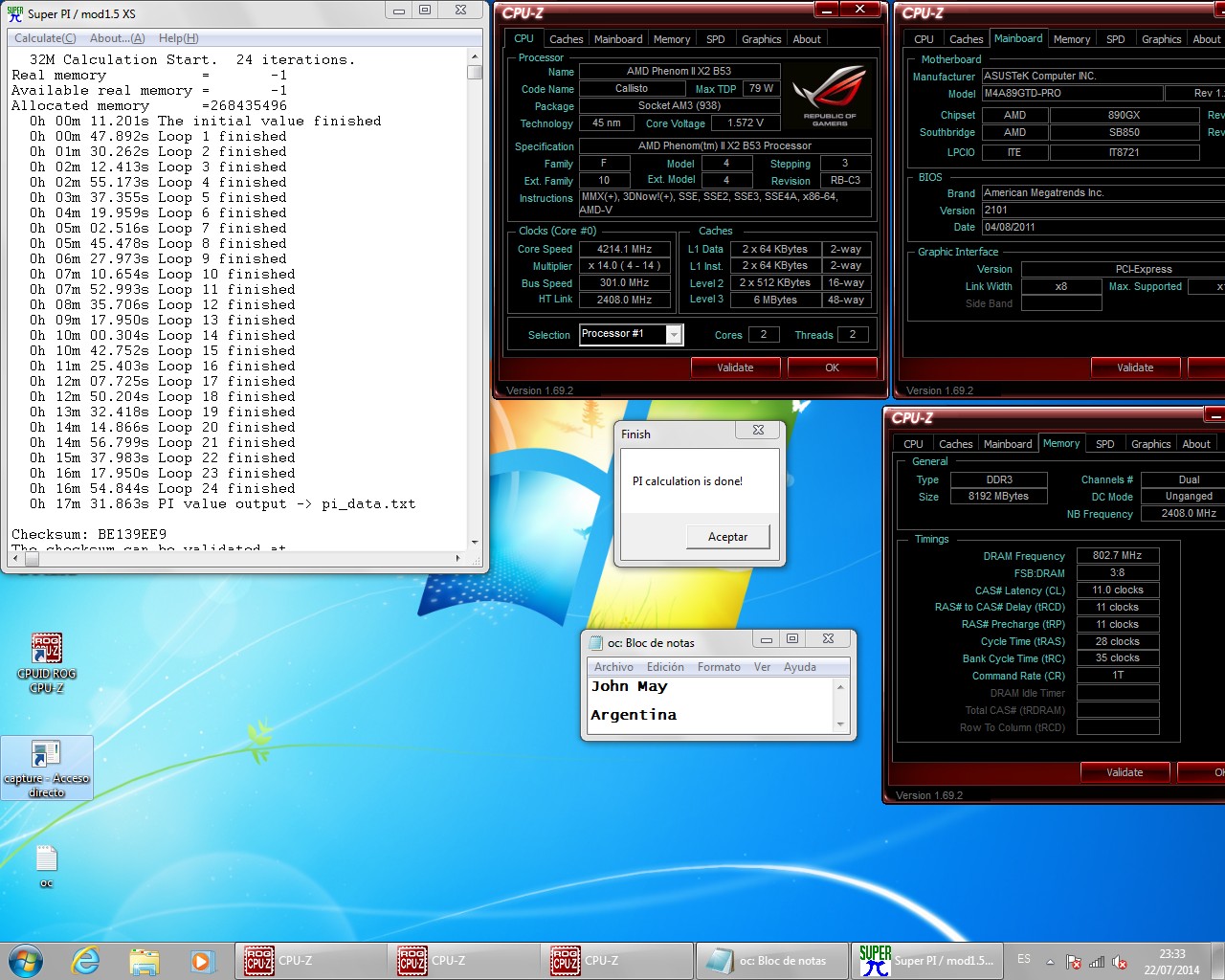Image resolution: width=1225 pixels, height=980 pixels.
Task: Close the Finish dialog
Action: tap(758, 431)
